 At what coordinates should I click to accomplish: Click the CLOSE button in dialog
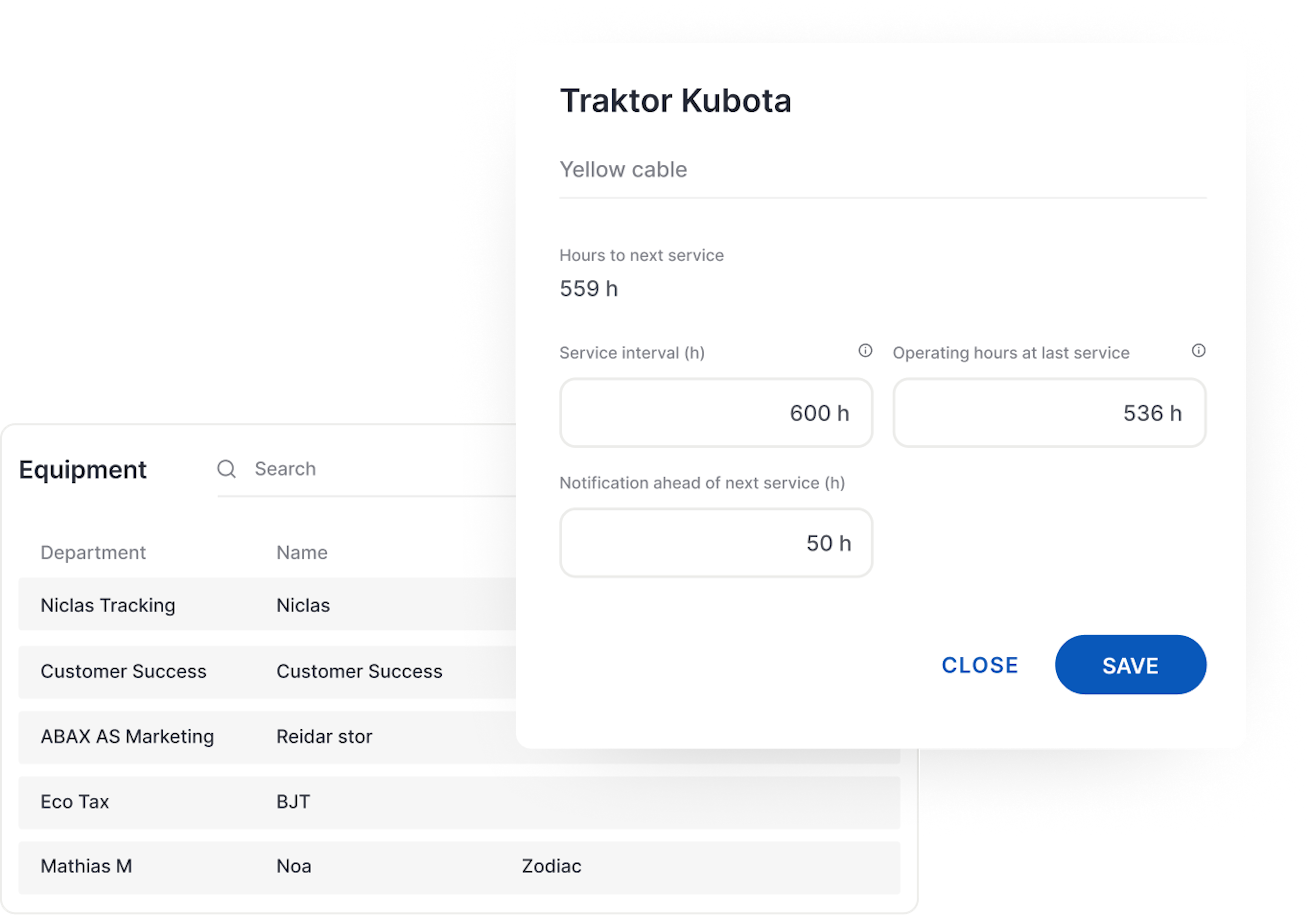tap(980, 665)
